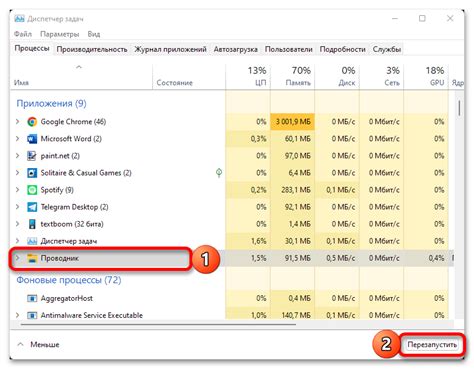The width and height of the screenshot is (474, 369).
Task: Click Antimalware's 140,7 МБ memory cell
Action: coord(292,315)
